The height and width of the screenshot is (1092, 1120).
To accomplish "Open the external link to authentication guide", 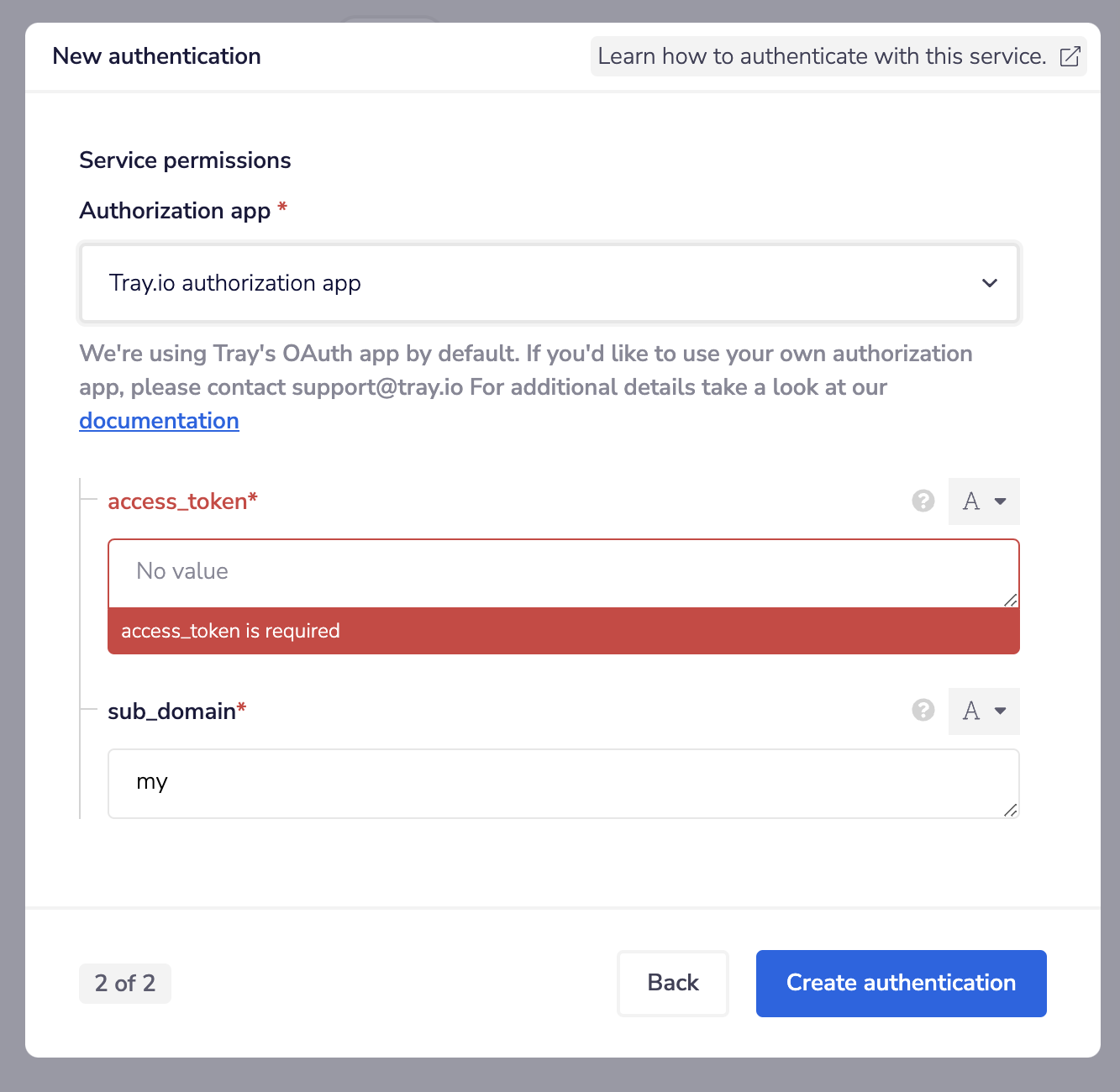I will point(1070,56).
